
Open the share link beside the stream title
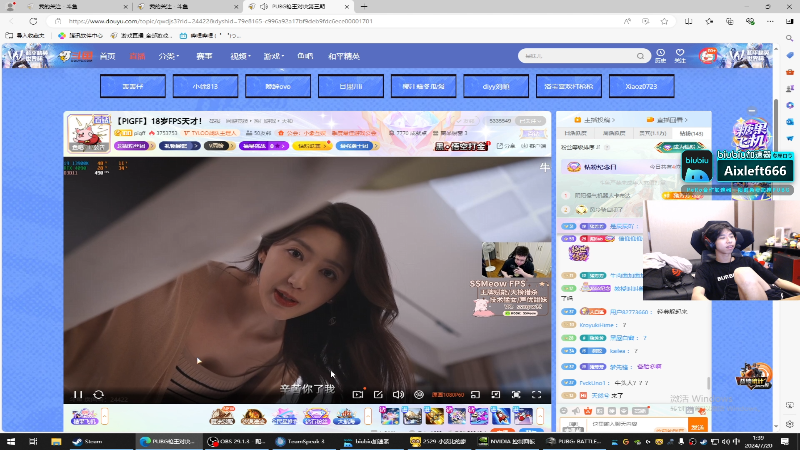(x=506, y=146)
